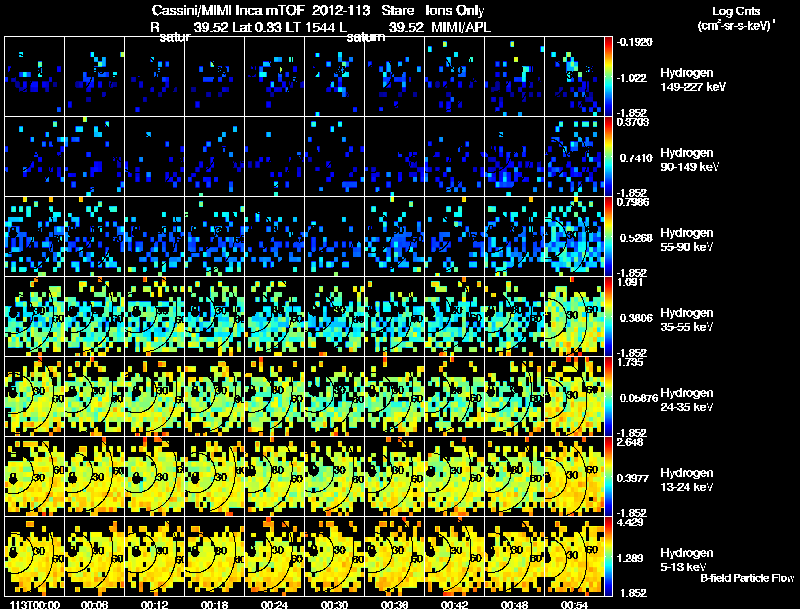Select the 00:48 panel in 90-149 keV row
The image size is (800, 609).
514,157
